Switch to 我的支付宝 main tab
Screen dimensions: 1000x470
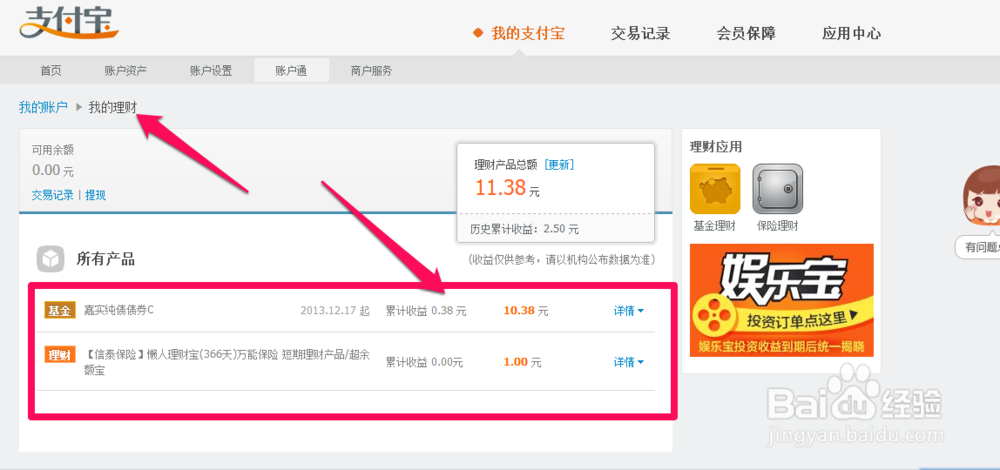tap(527, 33)
